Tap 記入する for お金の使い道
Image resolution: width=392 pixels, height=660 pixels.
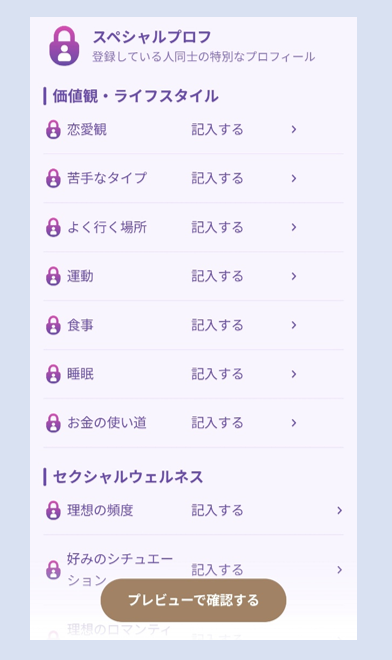(217, 423)
